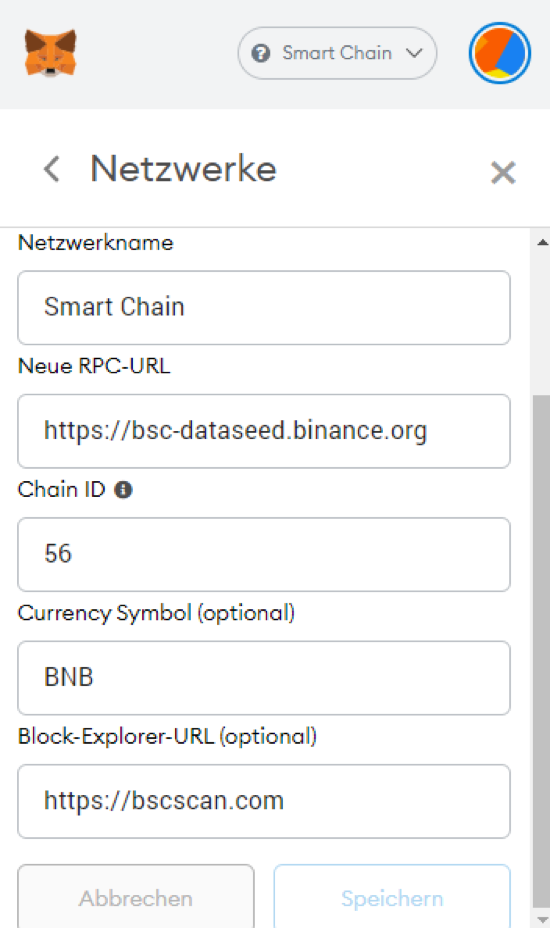Click the MetaMask fox logo

pyautogui.click(x=50, y=53)
